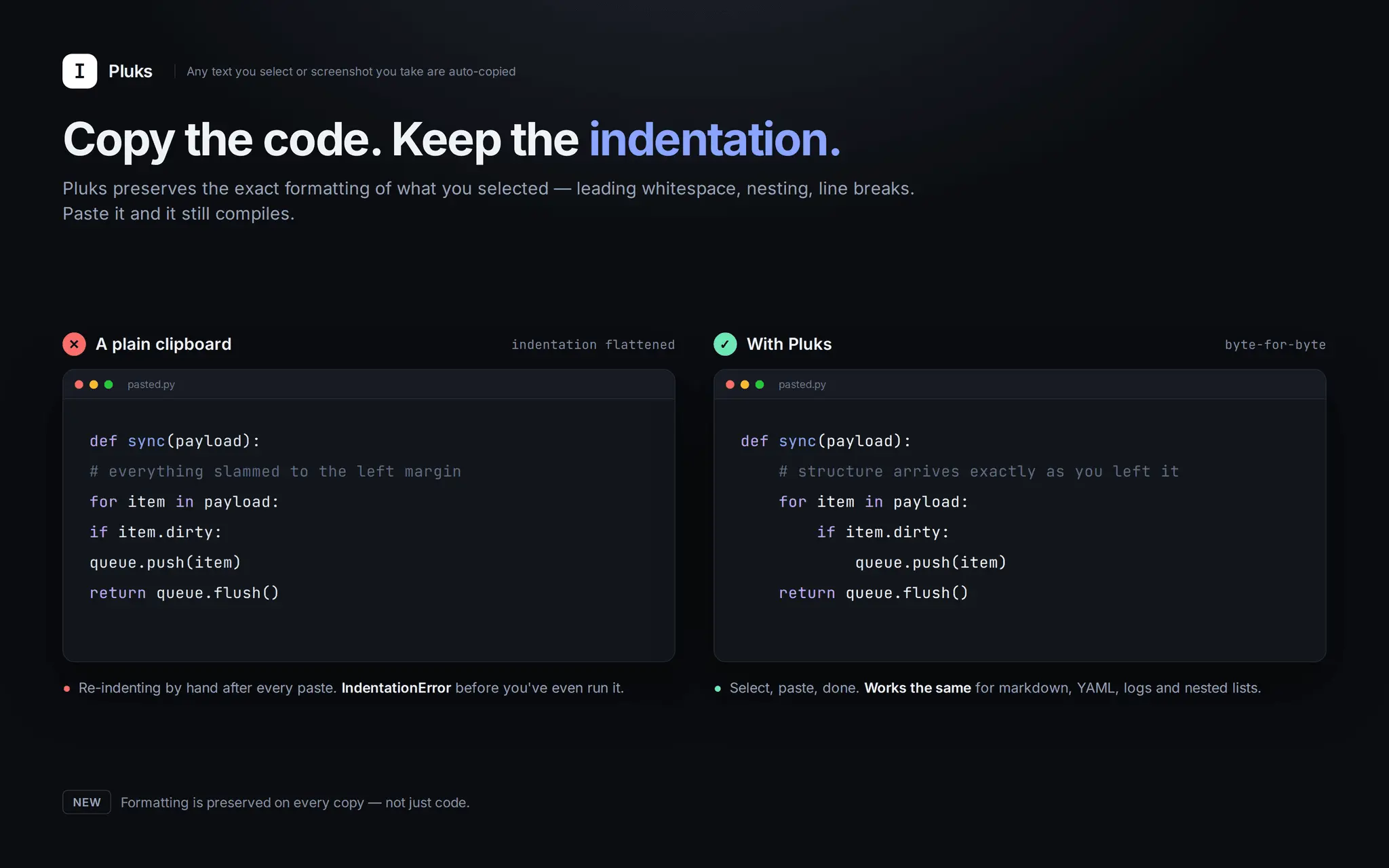Click indented 'return queue.flush()' in With Pluks
The height and width of the screenshot is (868, 1389).
pyautogui.click(x=874, y=593)
